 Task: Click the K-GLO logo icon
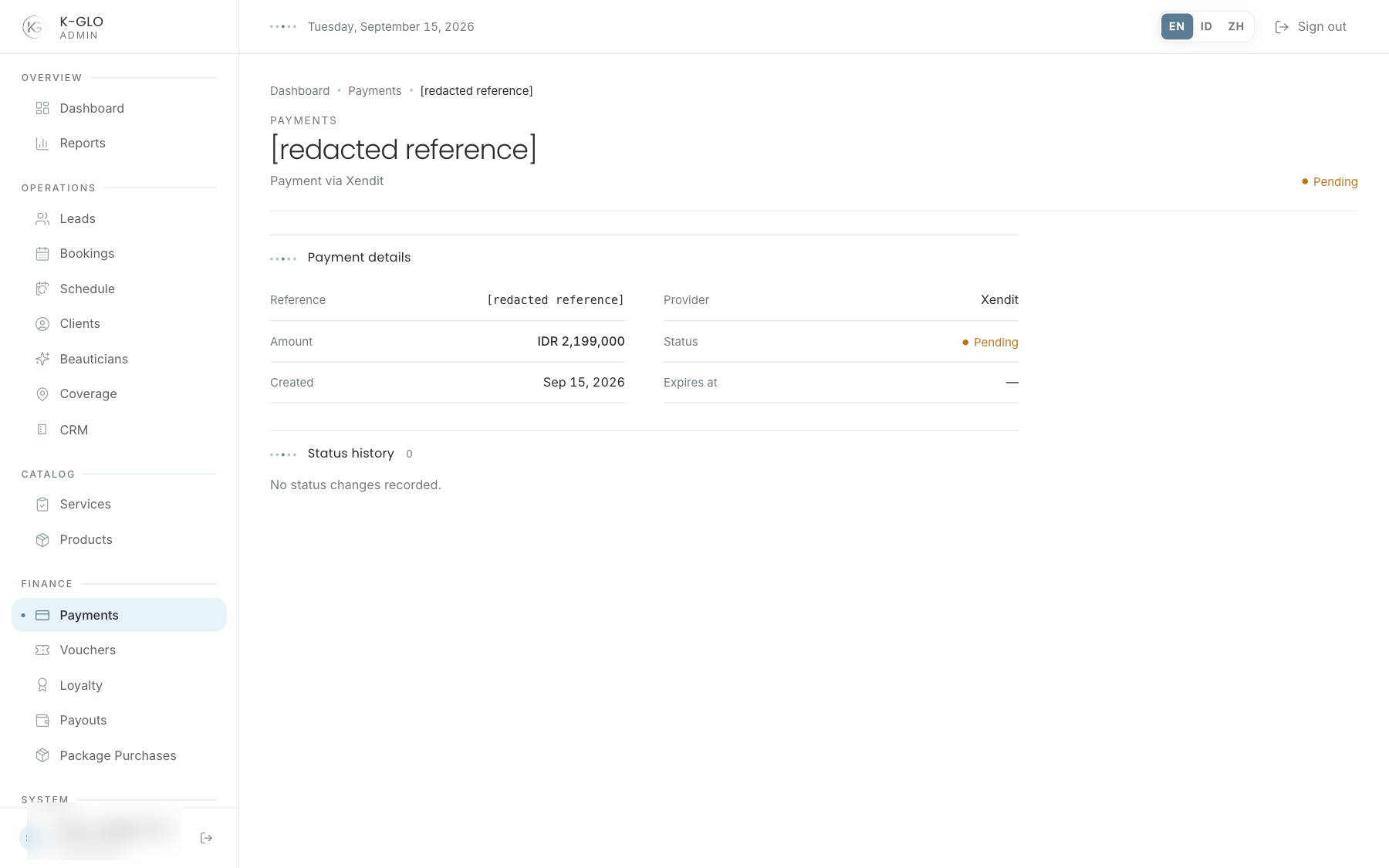[34, 27]
